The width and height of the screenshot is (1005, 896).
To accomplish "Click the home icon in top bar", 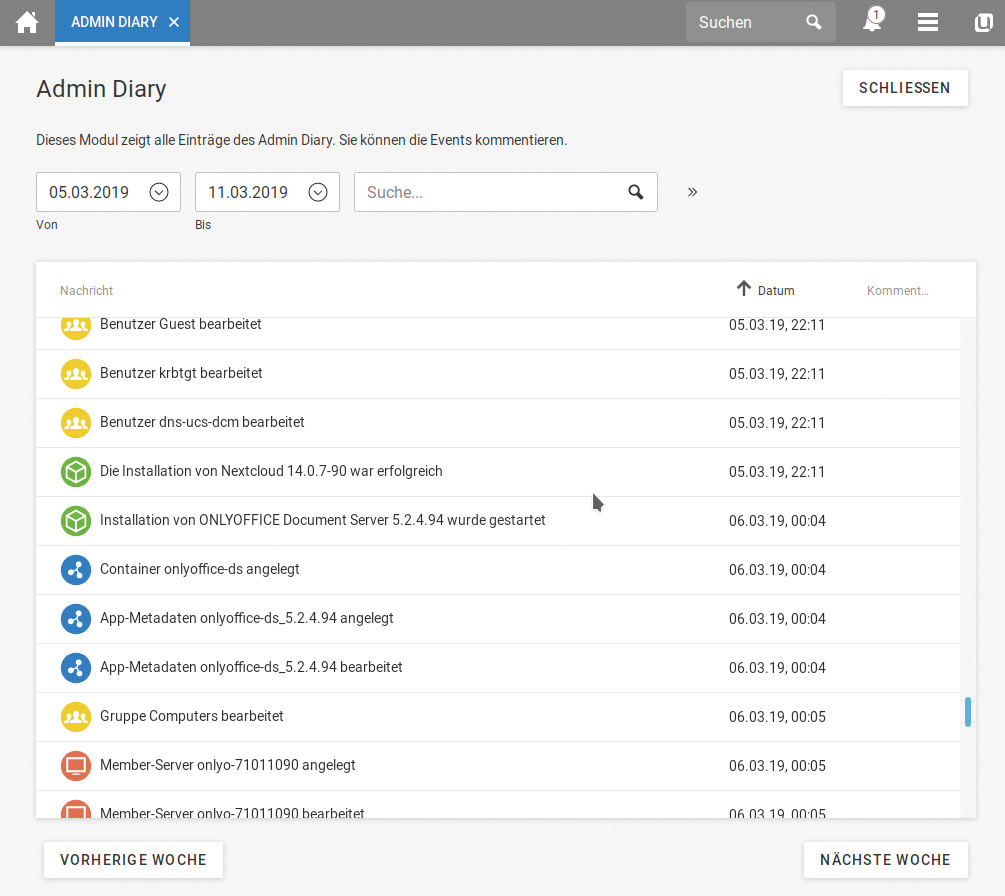I will click(27, 22).
